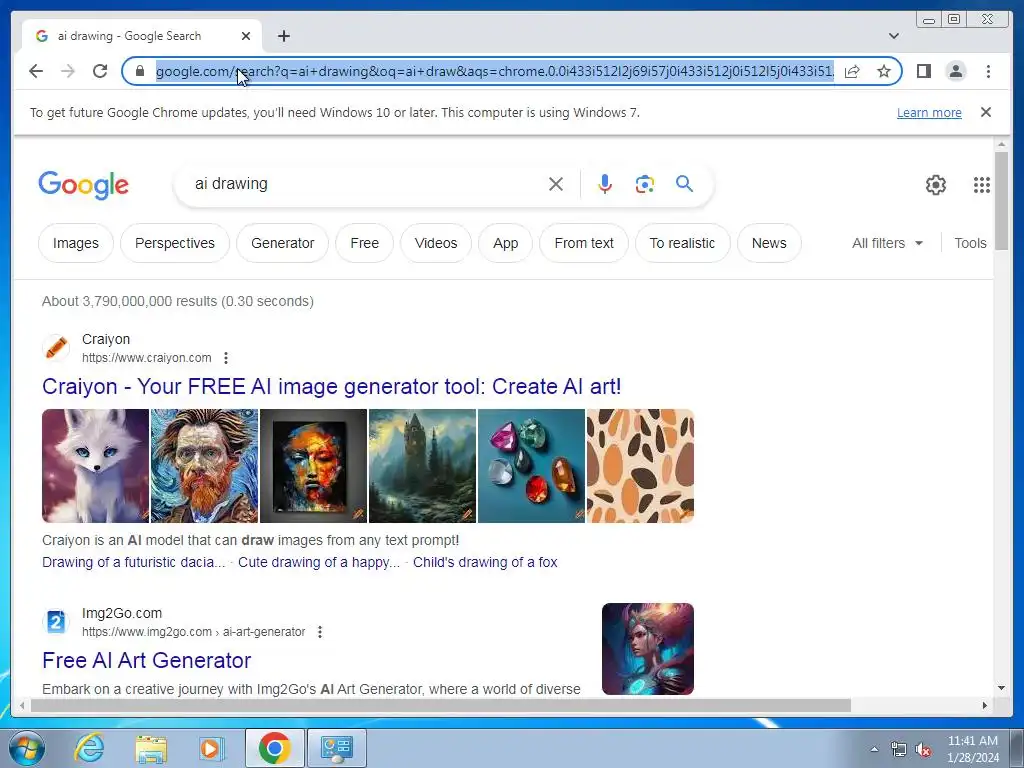Open the taskbar clock 11:41 AM

[973, 749]
